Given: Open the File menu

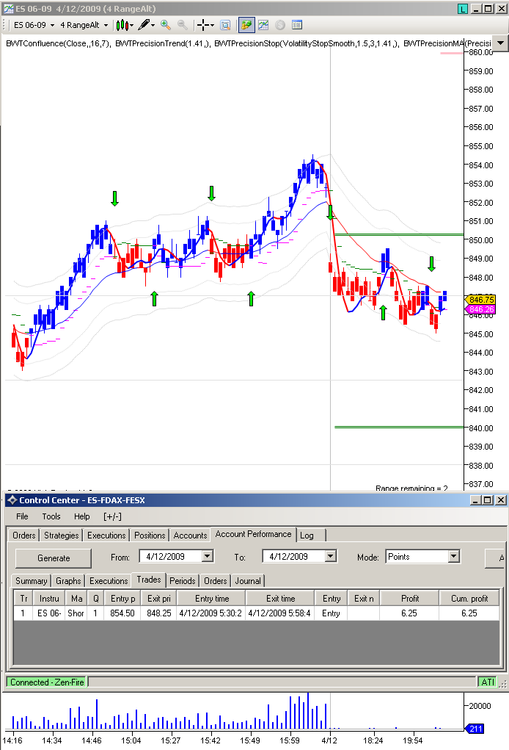Looking at the screenshot, I should [x=22, y=517].
